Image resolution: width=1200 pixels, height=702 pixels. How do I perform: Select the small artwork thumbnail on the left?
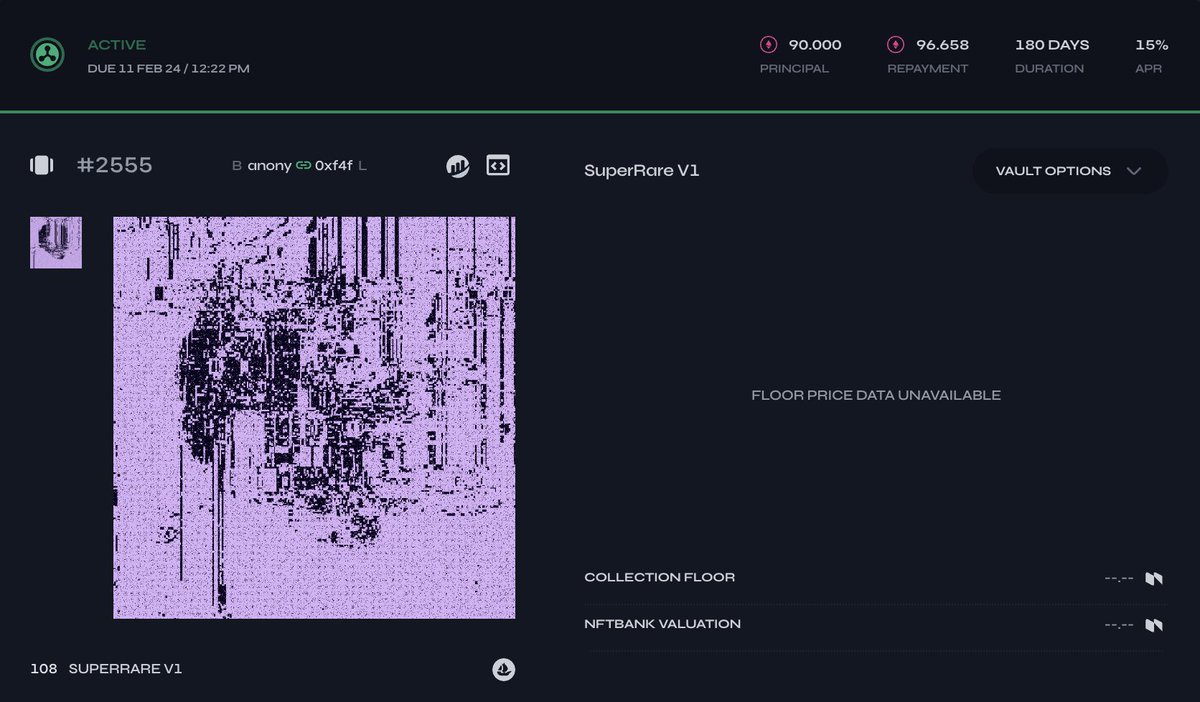(x=56, y=242)
